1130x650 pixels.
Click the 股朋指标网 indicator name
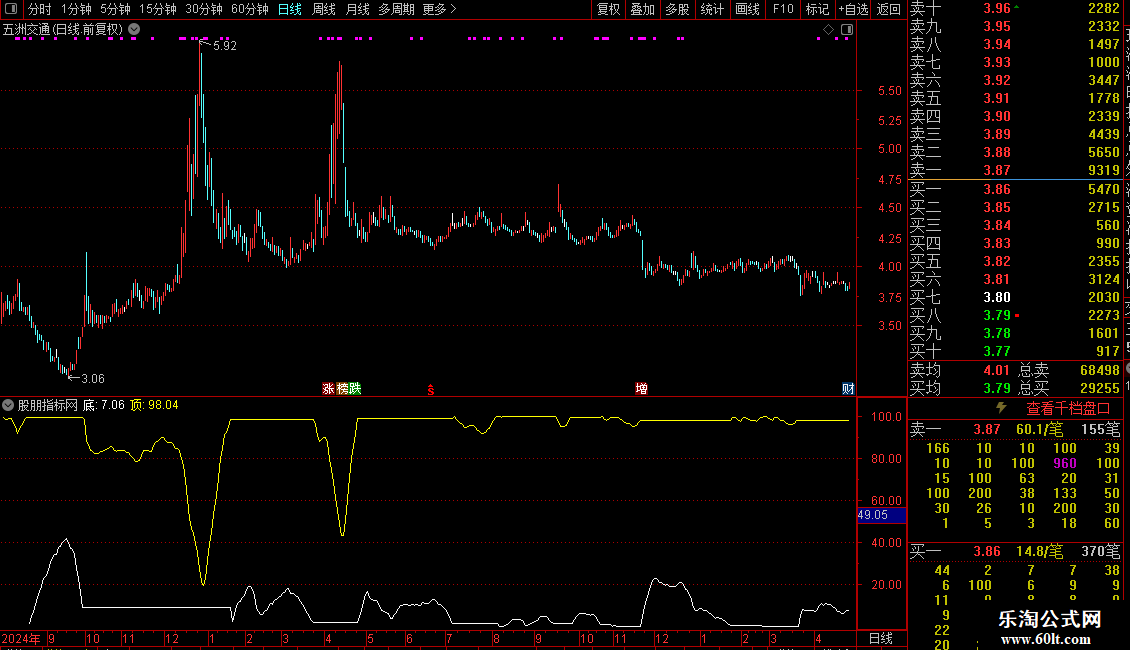tap(48, 405)
